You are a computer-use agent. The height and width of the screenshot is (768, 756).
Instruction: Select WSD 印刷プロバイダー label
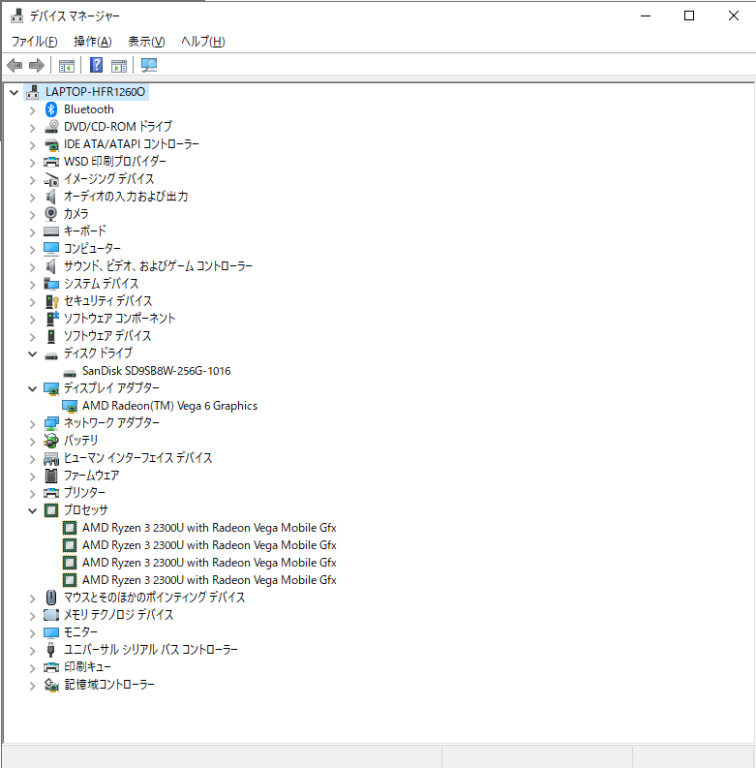[x=115, y=162]
